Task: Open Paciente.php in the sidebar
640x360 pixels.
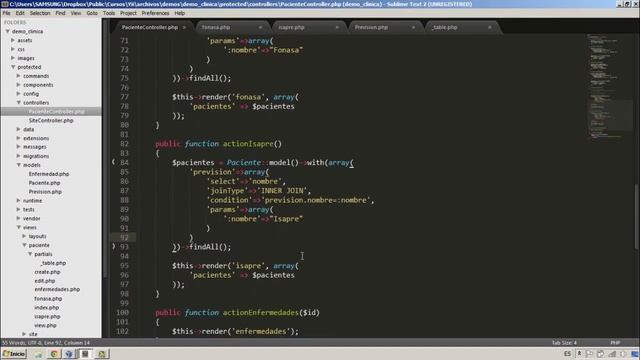Action: (44, 183)
